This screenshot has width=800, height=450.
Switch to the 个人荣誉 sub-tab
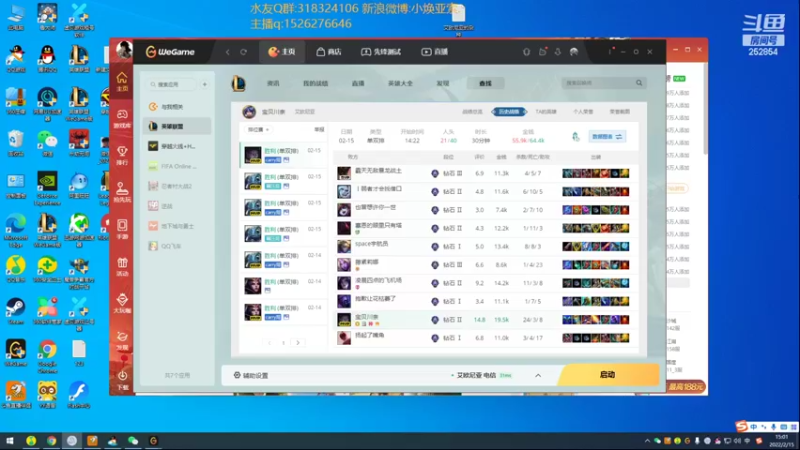[583, 112]
